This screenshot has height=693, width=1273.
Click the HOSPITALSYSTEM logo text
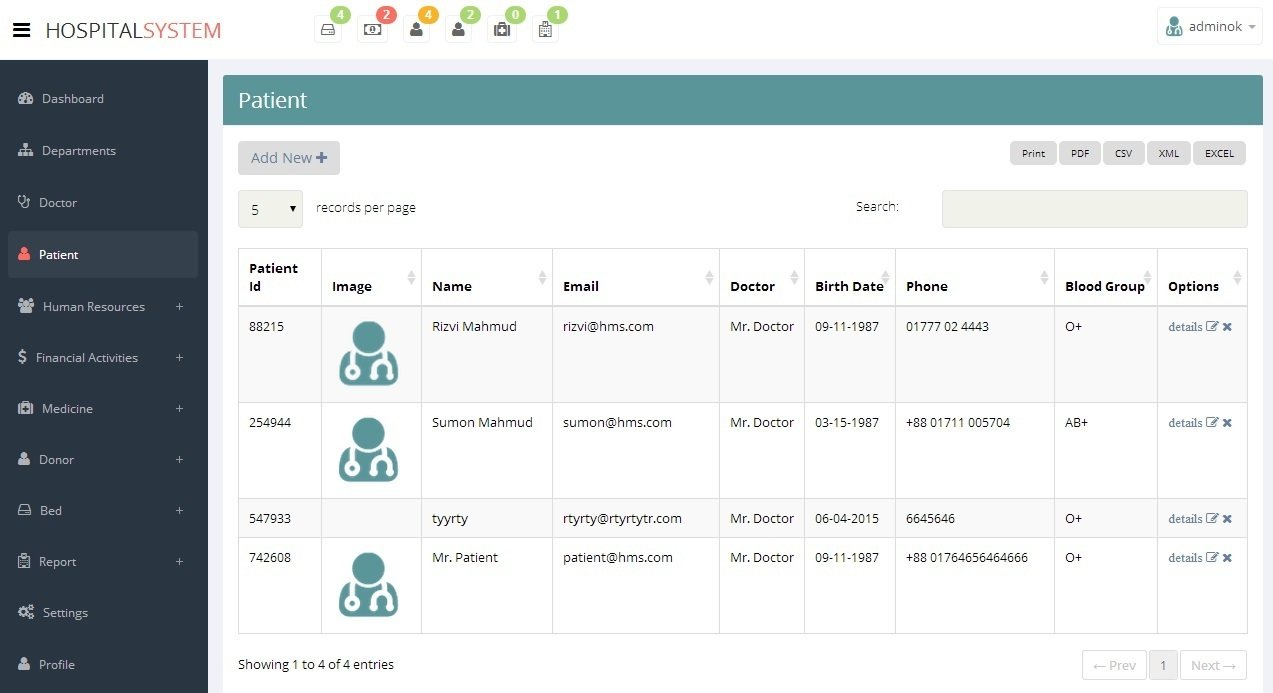[x=133, y=30]
